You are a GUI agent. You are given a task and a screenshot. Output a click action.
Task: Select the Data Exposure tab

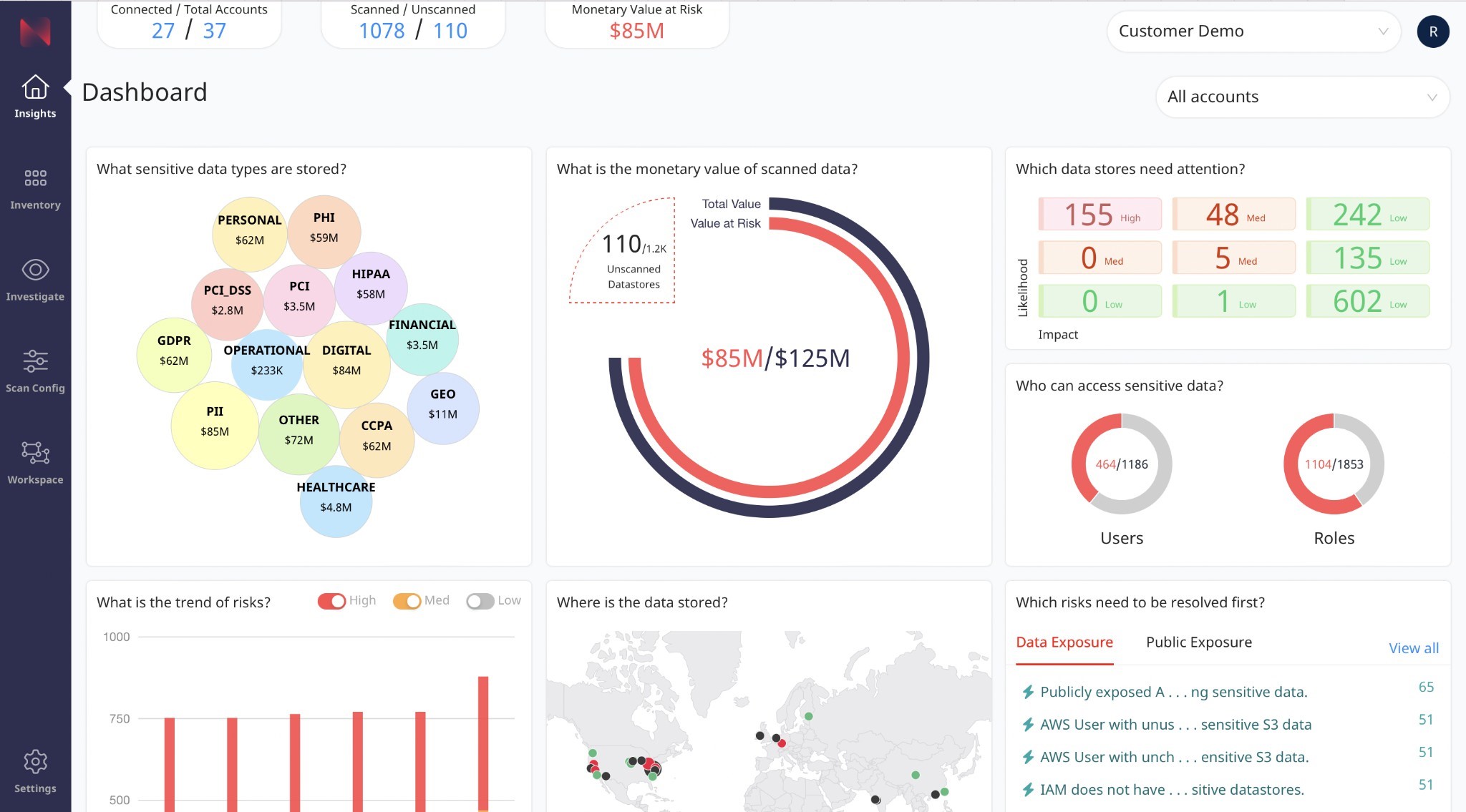point(1064,642)
